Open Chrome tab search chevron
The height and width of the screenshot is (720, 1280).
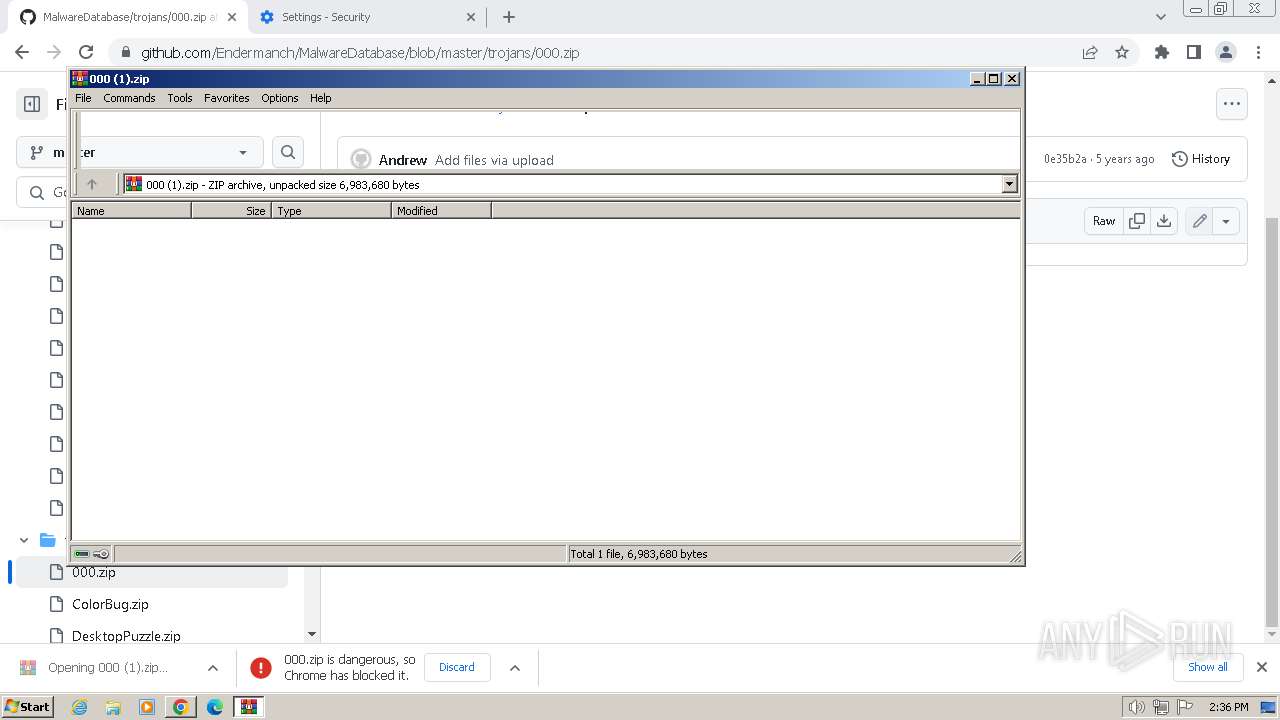pyautogui.click(x=1161, y=17)
